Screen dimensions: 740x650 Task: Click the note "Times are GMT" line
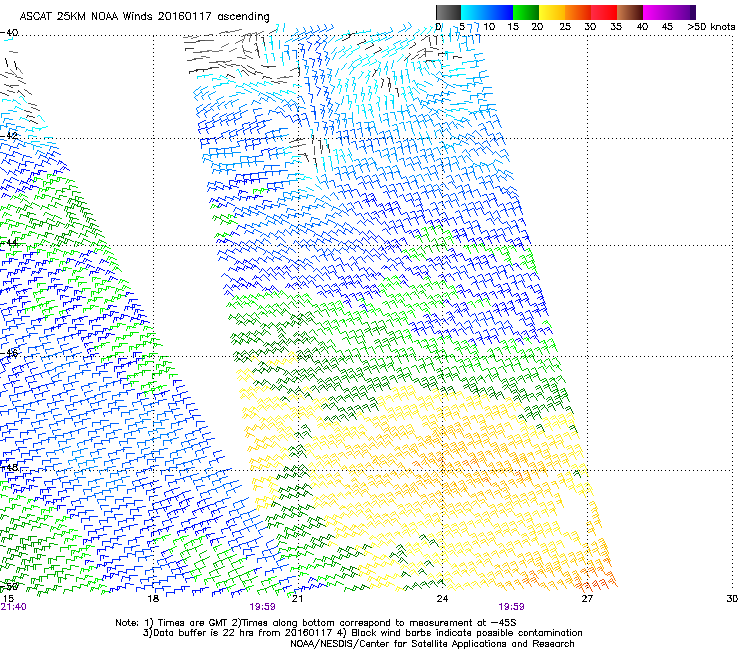point(316,623)
